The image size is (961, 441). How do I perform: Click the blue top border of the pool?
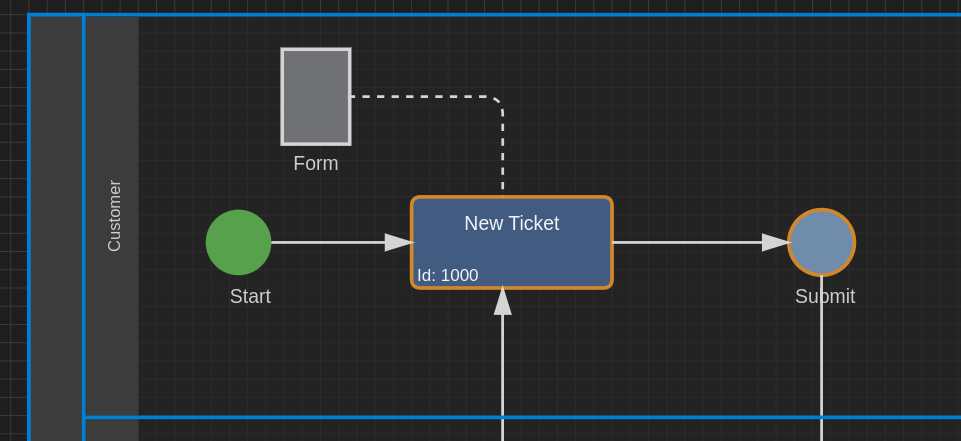point(495,14)
